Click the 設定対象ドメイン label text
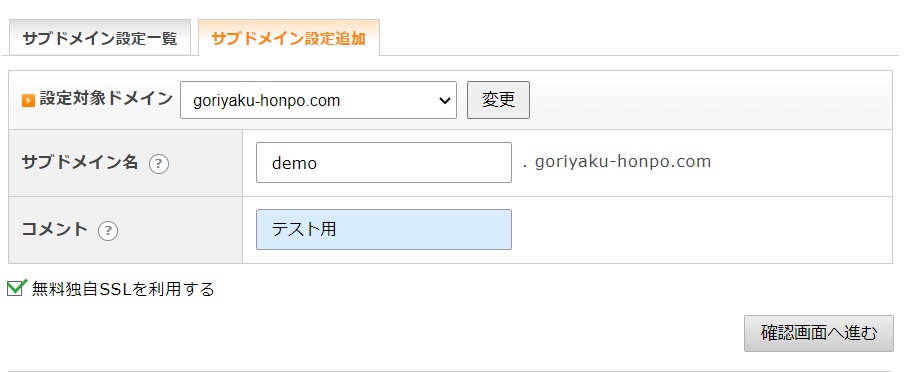Screen dimensions: 916x372 click(106, 99)
